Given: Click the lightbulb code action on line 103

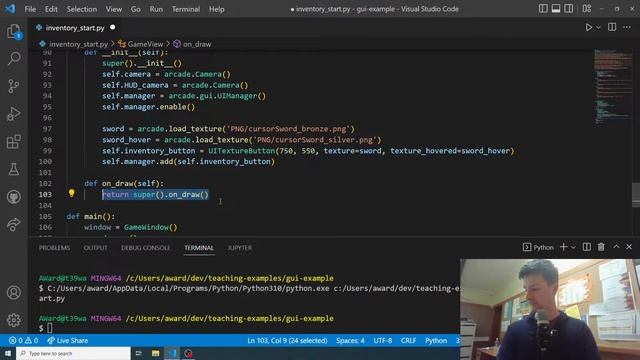Looking at the screenshot, I should pyautogui.click(x=71, y=193).
